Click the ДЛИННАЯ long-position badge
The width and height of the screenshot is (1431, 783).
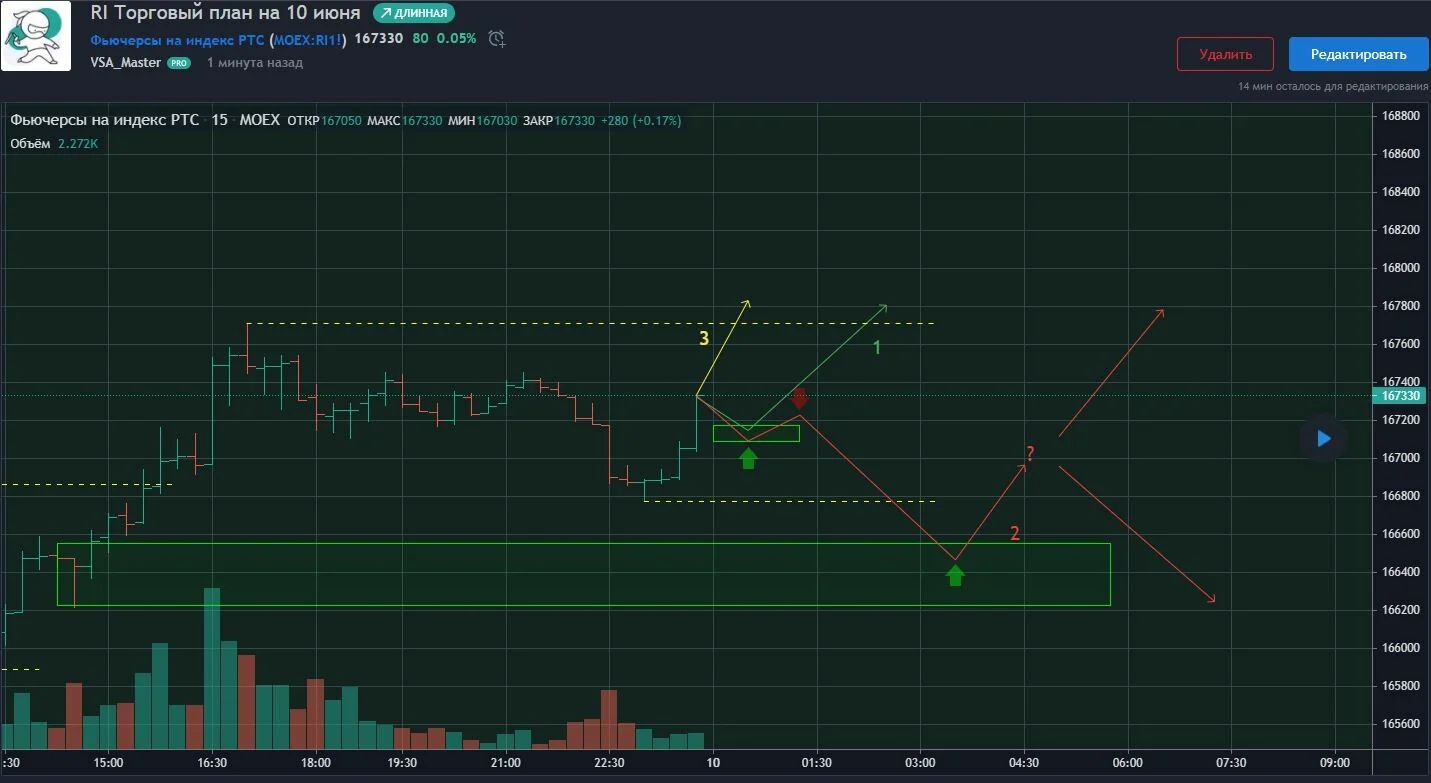[x=413, y=13]
